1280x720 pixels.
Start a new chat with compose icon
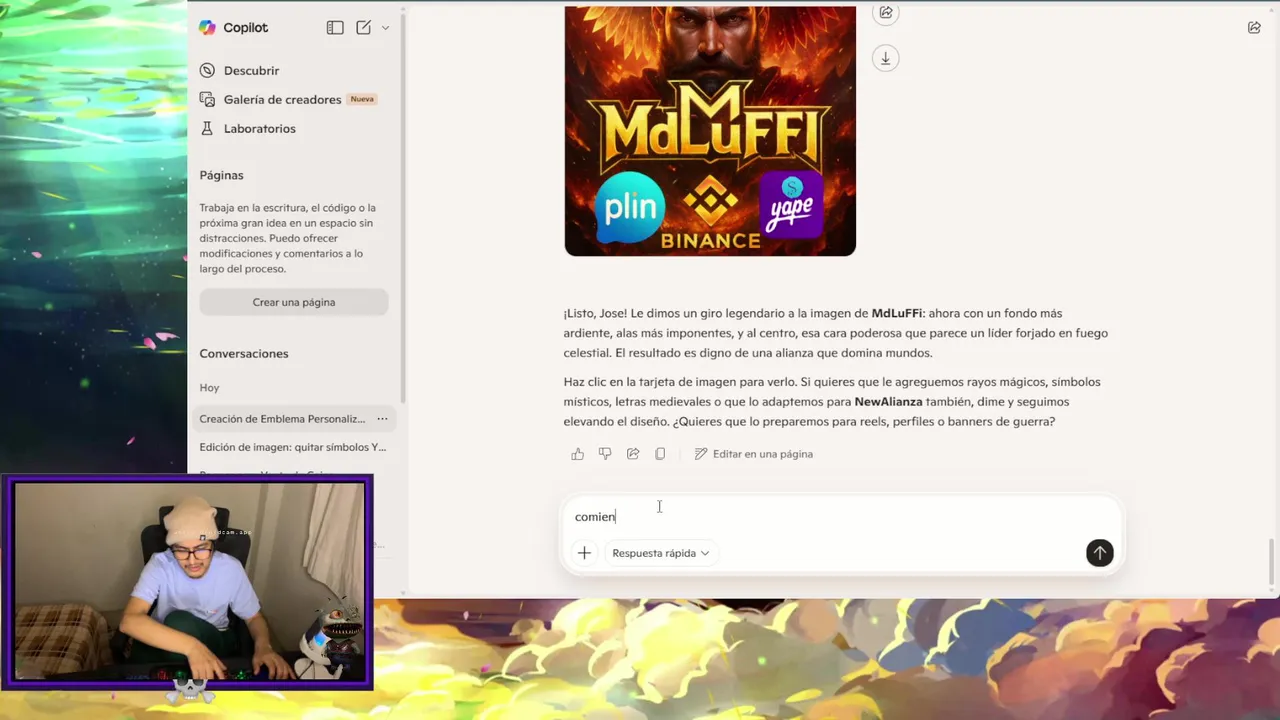[x=363, y=28]
